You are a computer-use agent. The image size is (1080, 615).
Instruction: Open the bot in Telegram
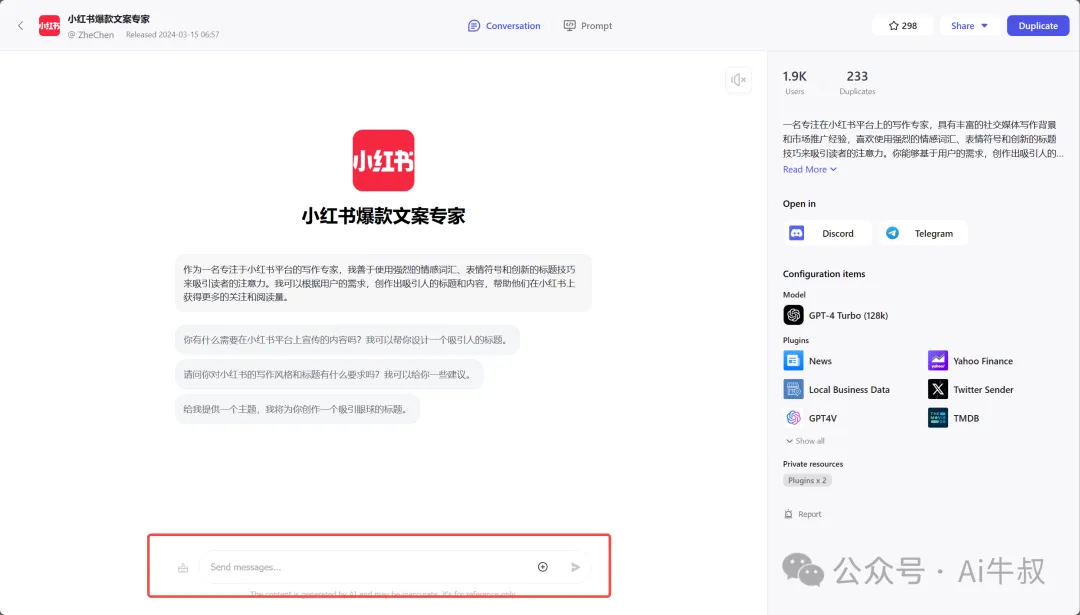922,232
